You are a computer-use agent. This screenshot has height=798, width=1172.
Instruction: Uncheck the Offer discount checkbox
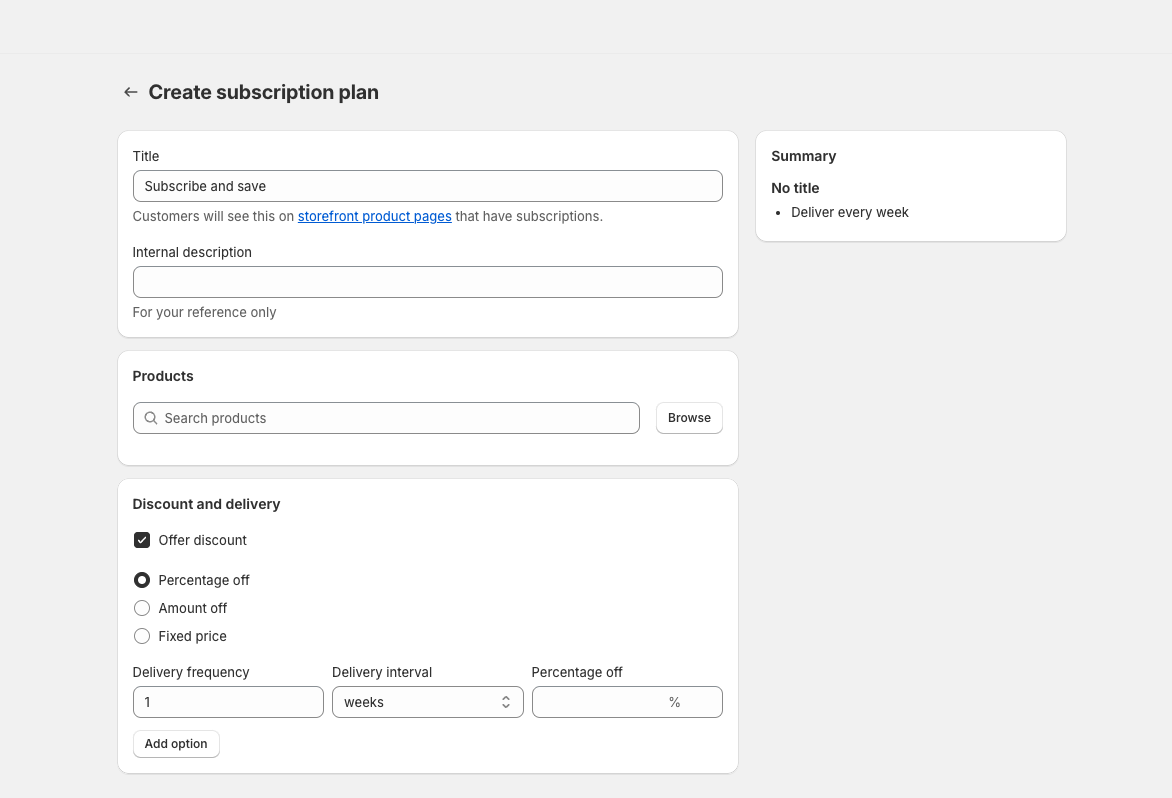pyautogui.click(x=142, y=540)
